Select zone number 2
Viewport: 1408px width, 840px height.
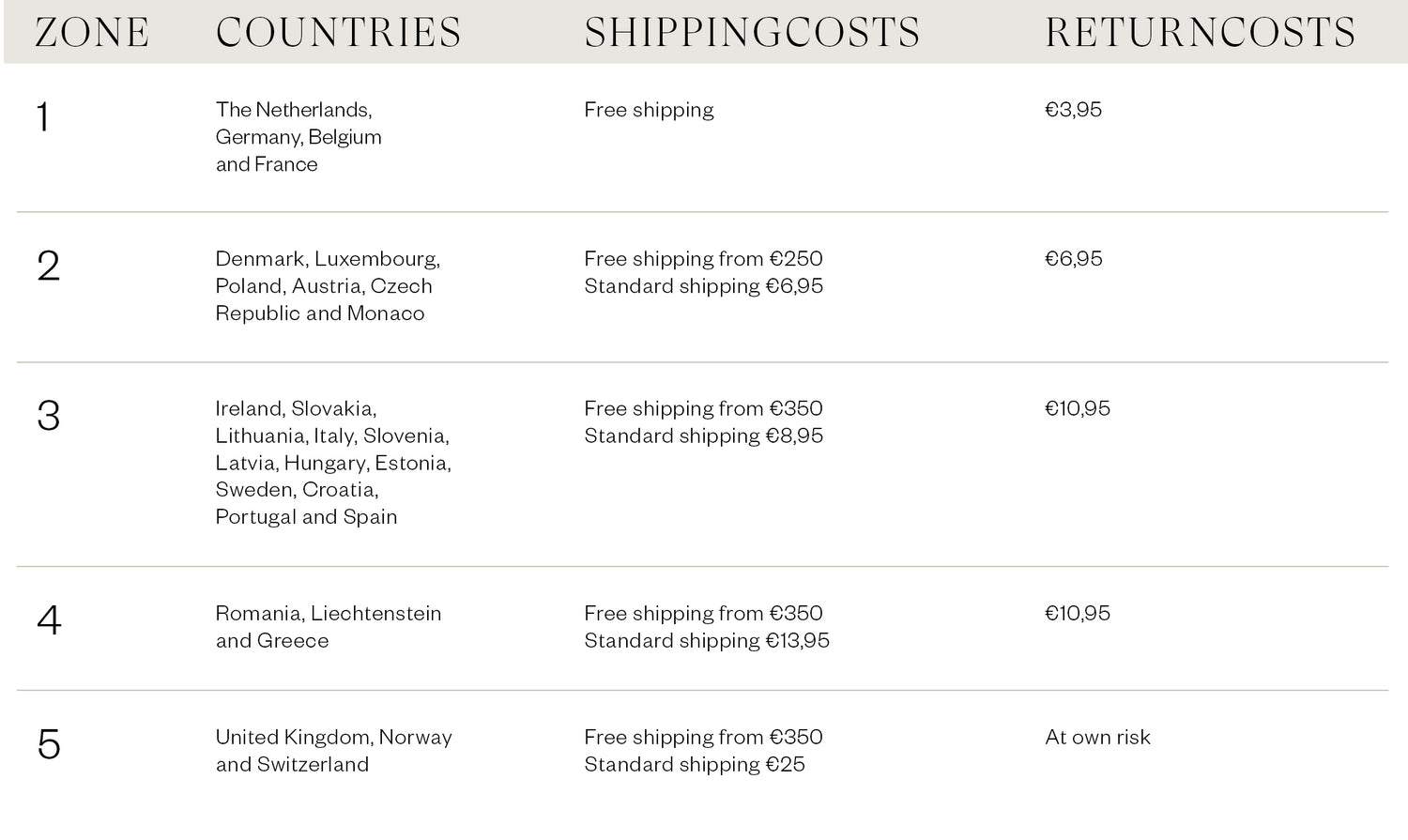(x=49, y=267)
